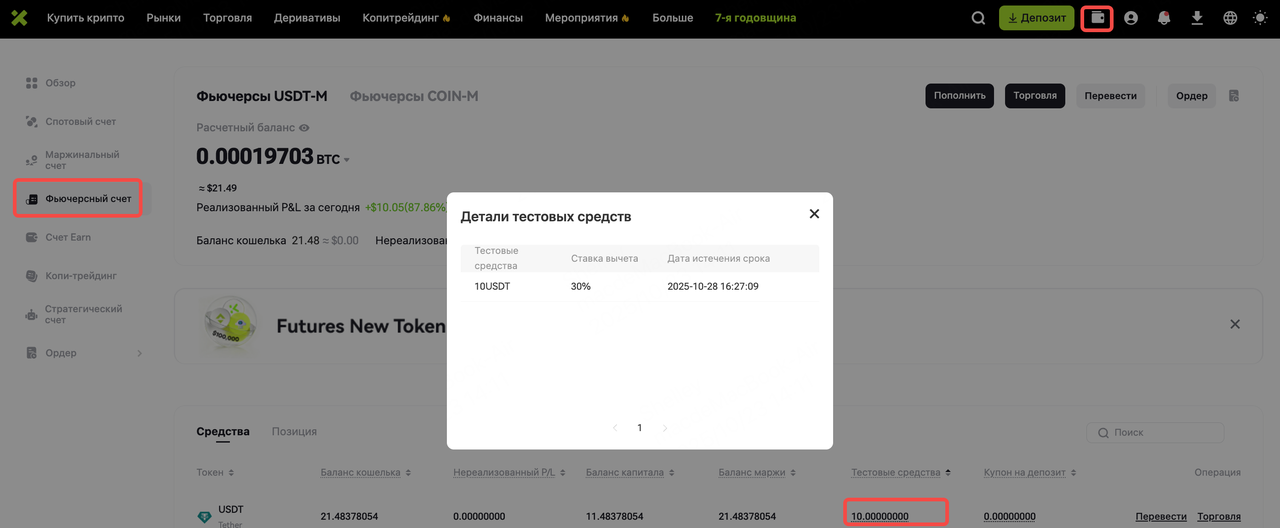Open the user profile icon

pos(1131,18)
